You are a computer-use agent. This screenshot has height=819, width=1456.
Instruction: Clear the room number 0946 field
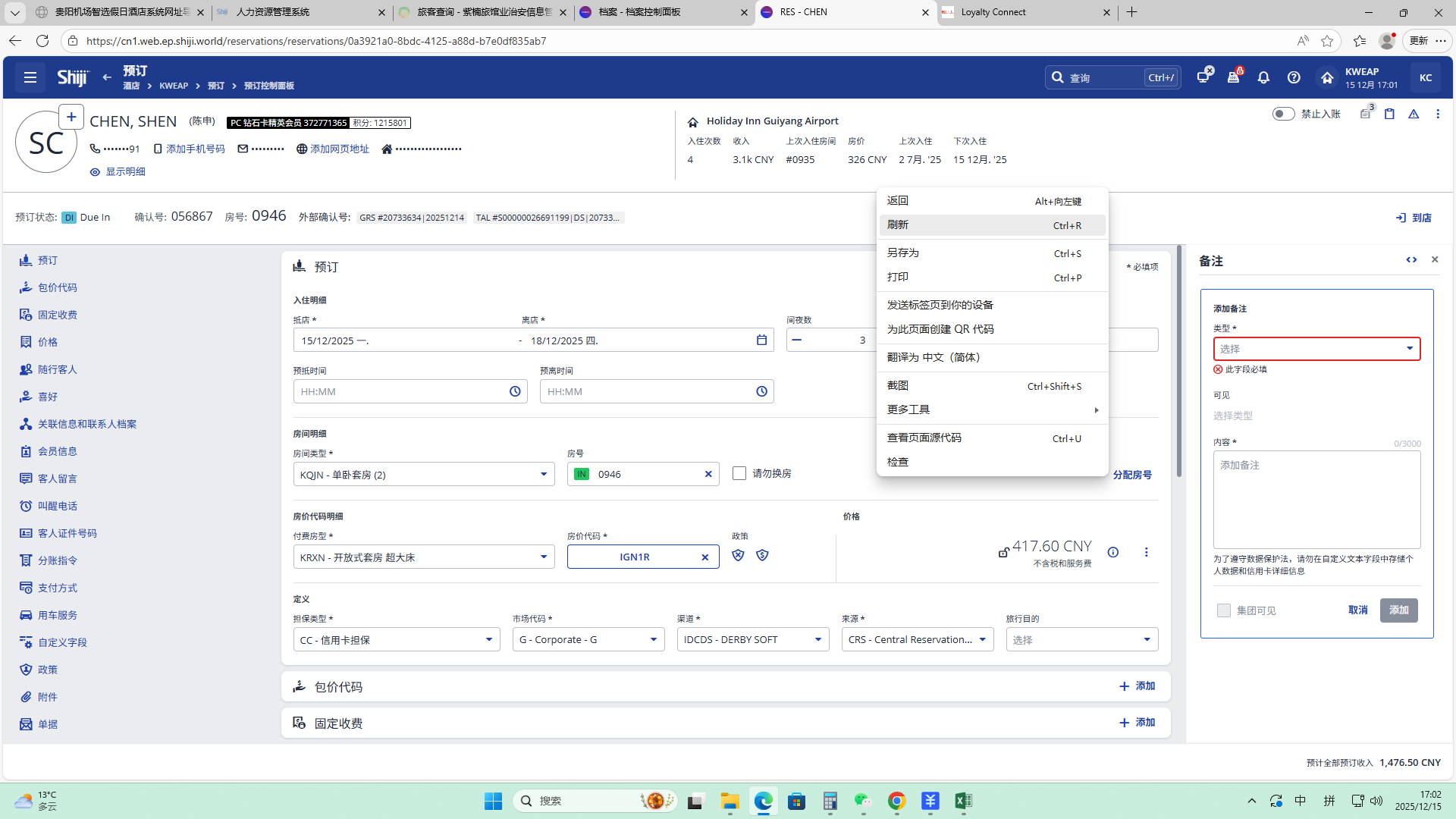click(x=708, y=474)
